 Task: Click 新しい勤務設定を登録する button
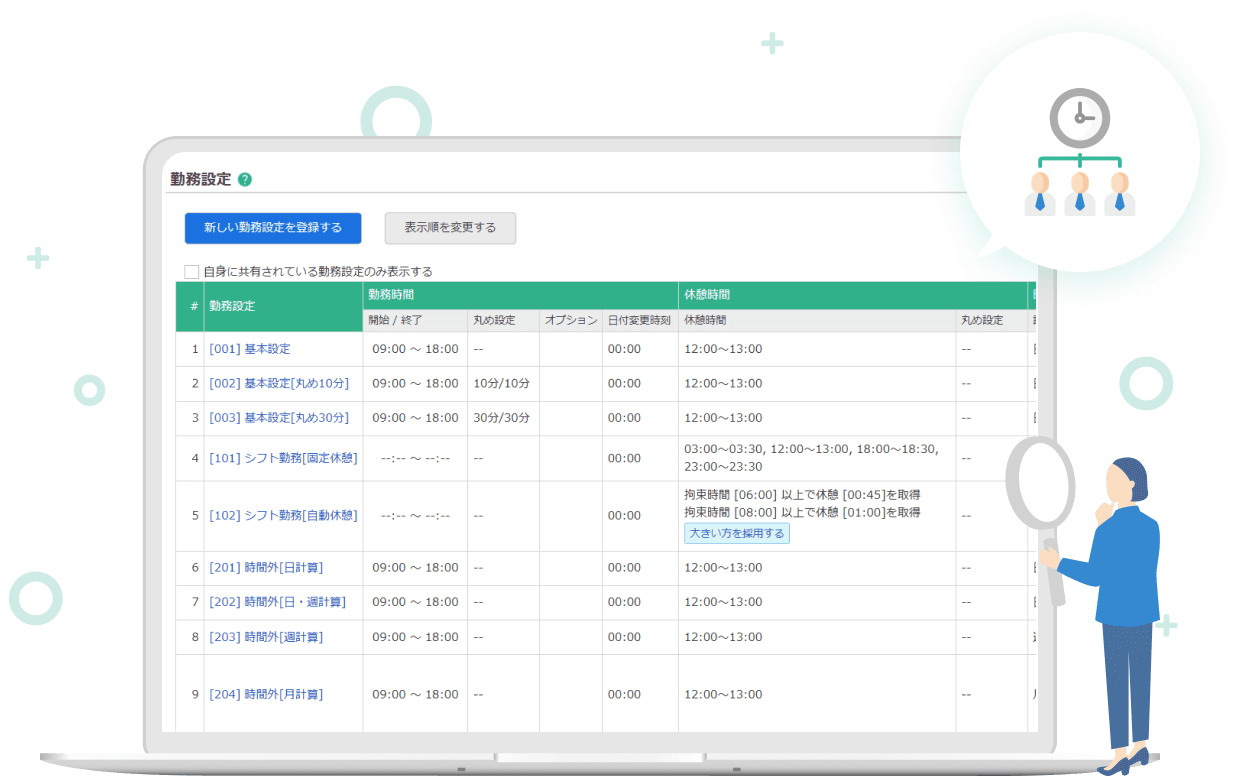273,228
